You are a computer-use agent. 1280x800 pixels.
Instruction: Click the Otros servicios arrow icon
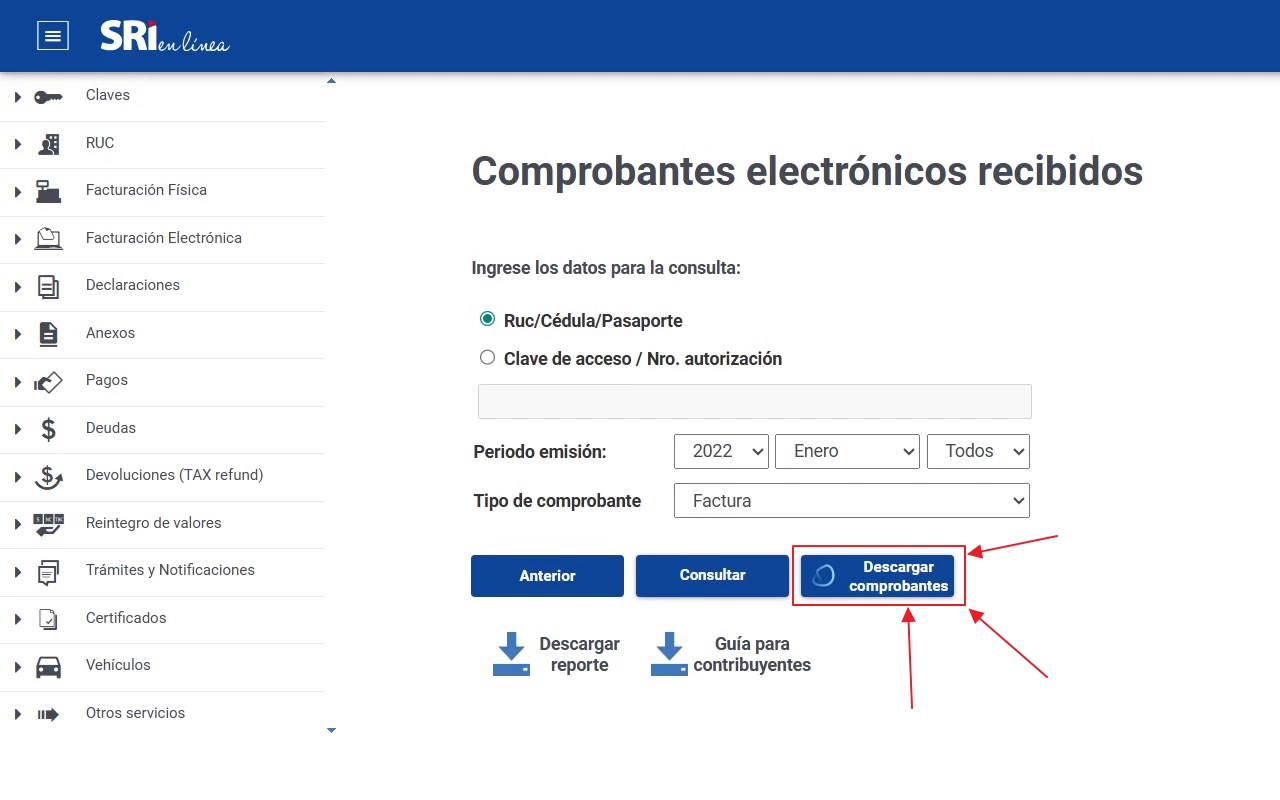[x=48, y=714]
